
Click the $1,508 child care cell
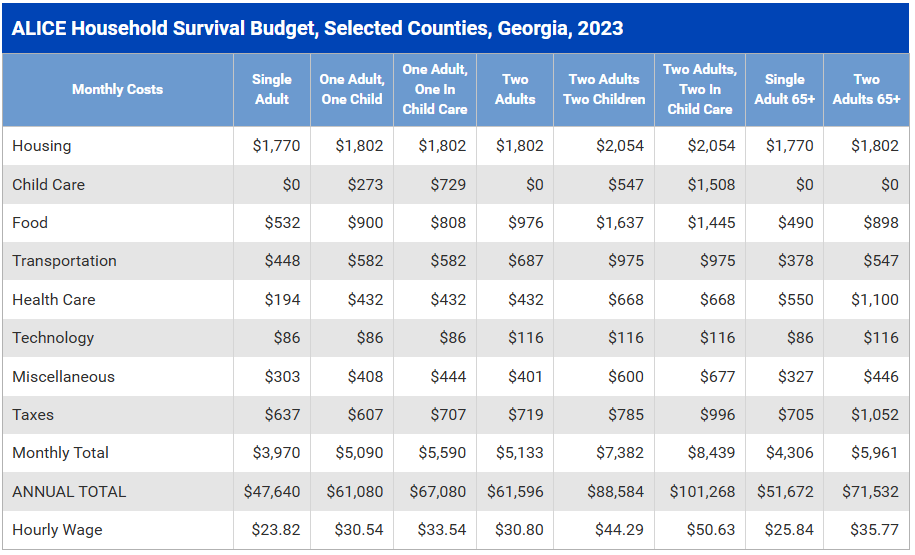711,185
